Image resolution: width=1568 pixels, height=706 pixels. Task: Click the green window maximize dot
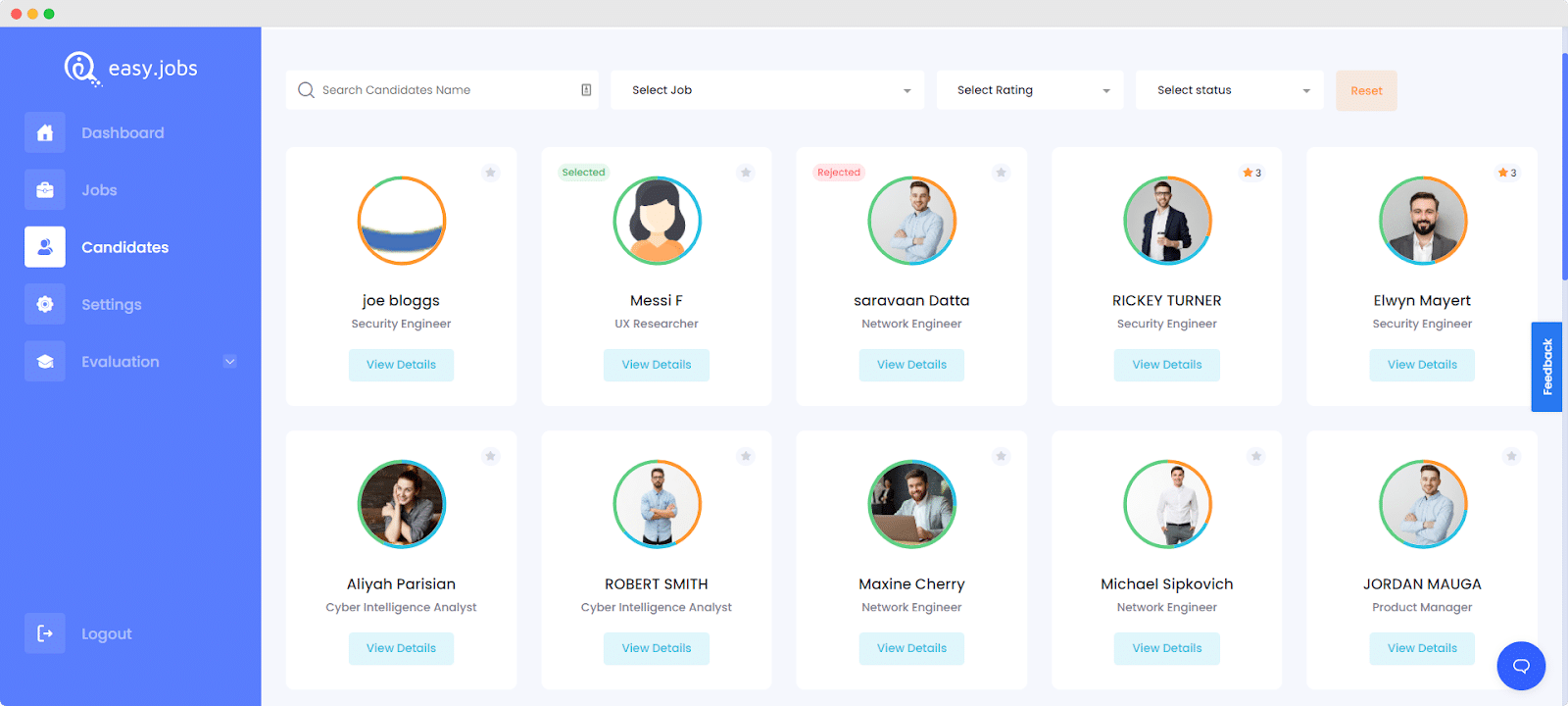point(49,14)
